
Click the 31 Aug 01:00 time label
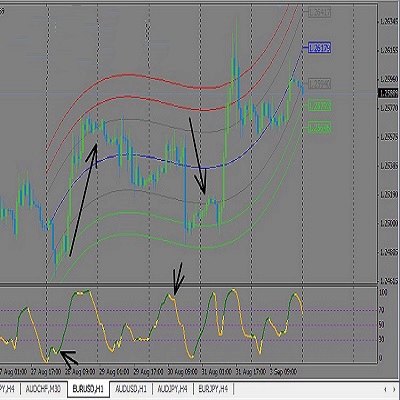(216, 371)
